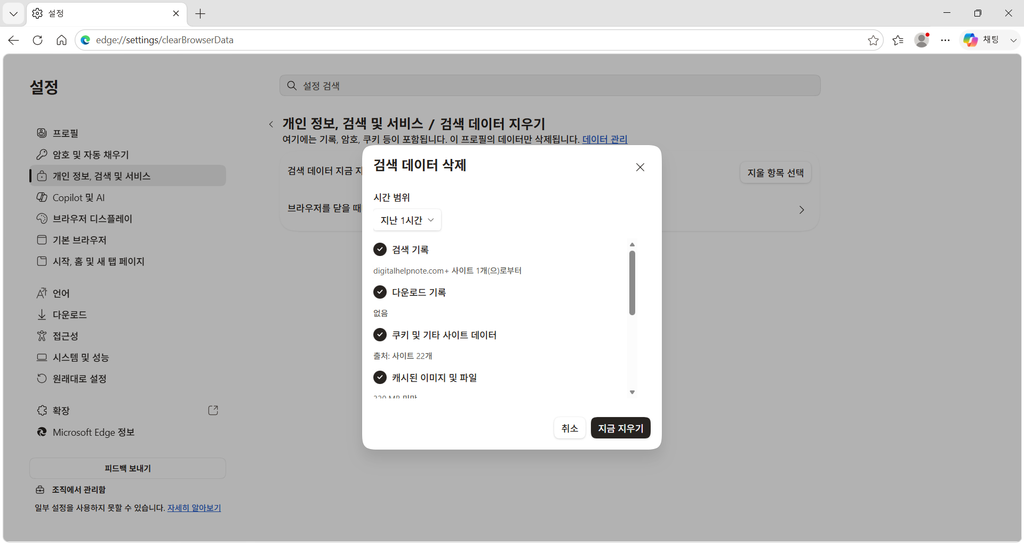Open 접근성 settings
The image size is (1024, 544).
(128, 336)
